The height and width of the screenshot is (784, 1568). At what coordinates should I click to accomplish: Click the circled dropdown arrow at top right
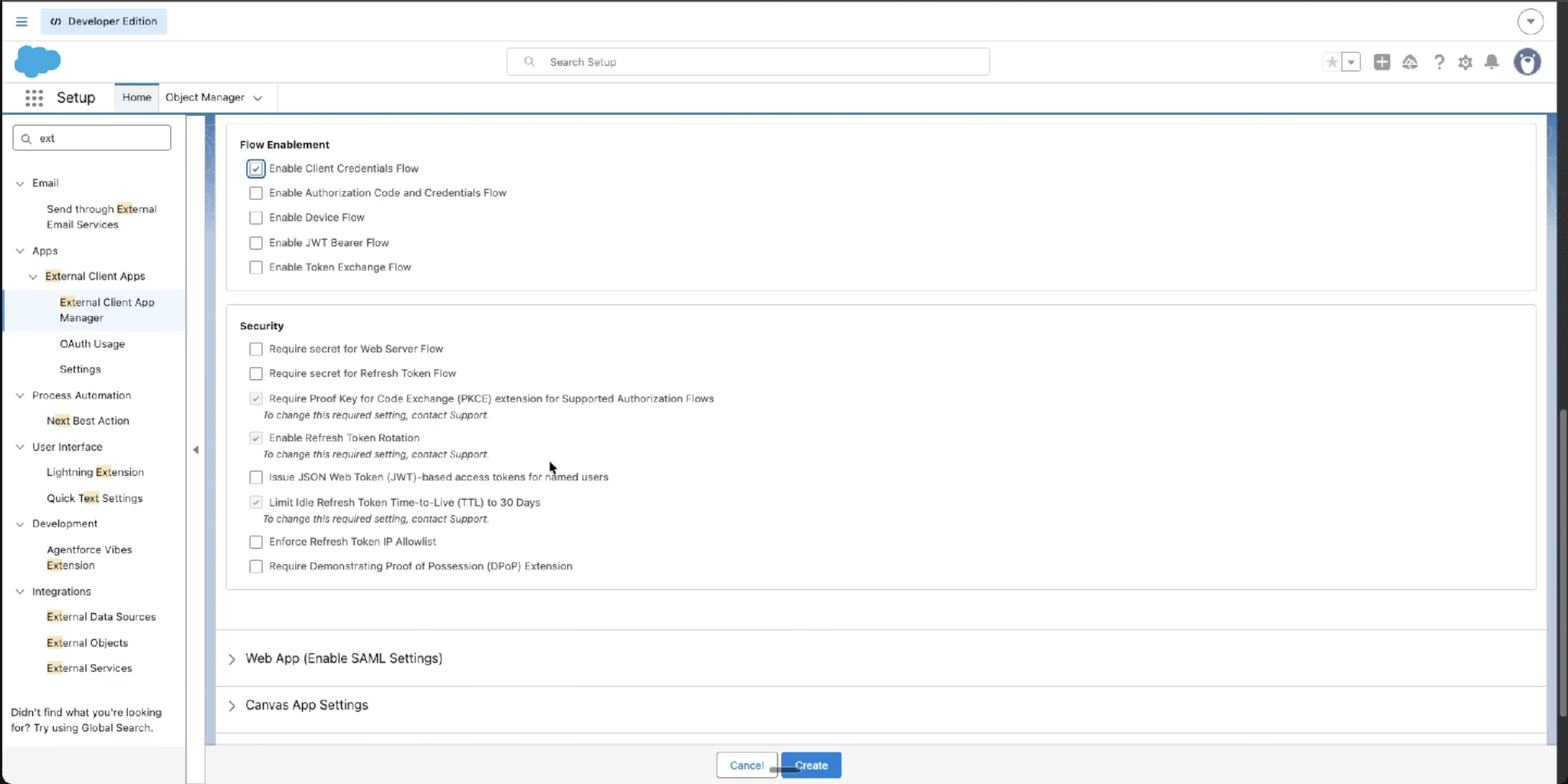pos(1530,21)
